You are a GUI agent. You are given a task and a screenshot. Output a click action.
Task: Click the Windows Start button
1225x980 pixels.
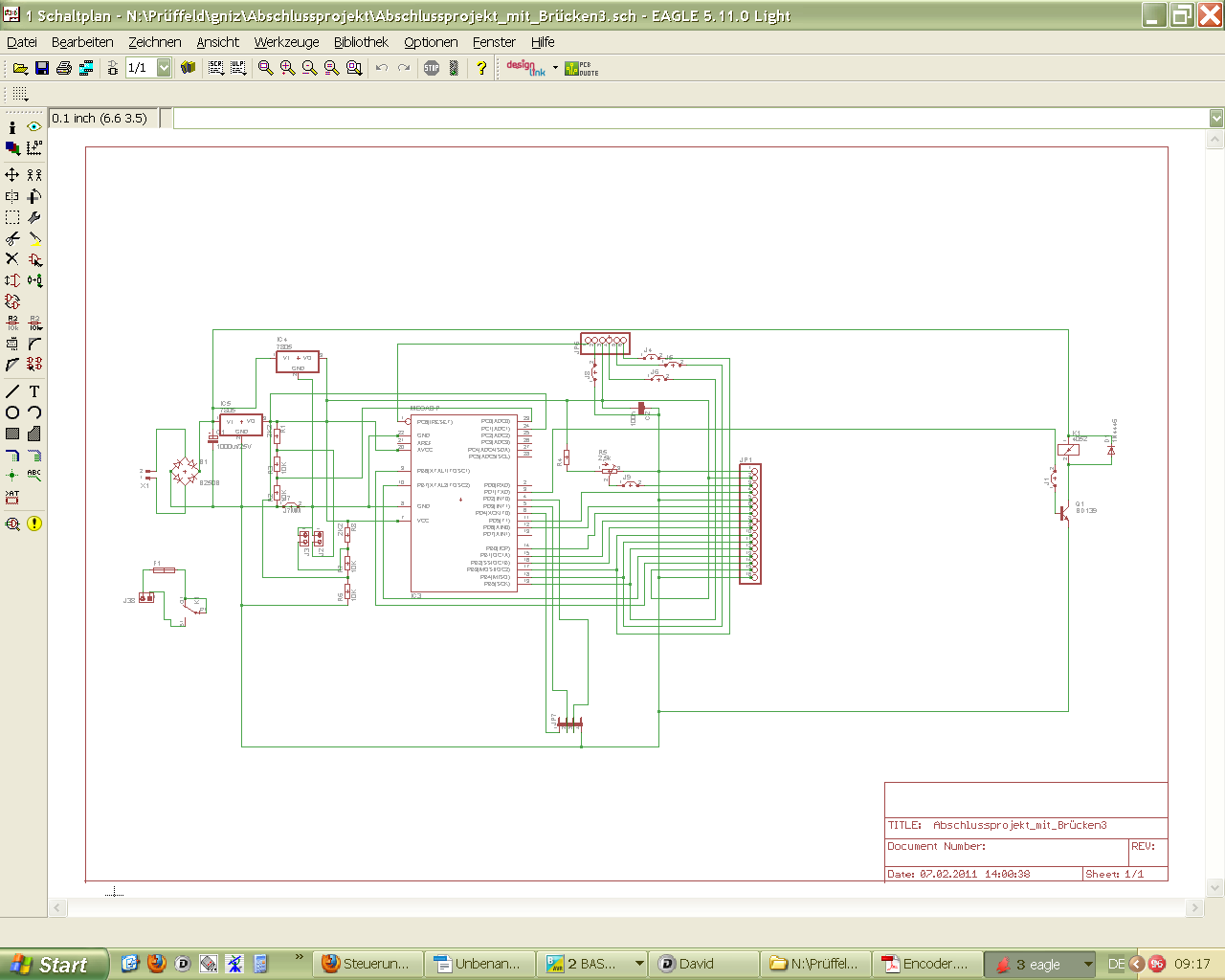coord(54,964)
